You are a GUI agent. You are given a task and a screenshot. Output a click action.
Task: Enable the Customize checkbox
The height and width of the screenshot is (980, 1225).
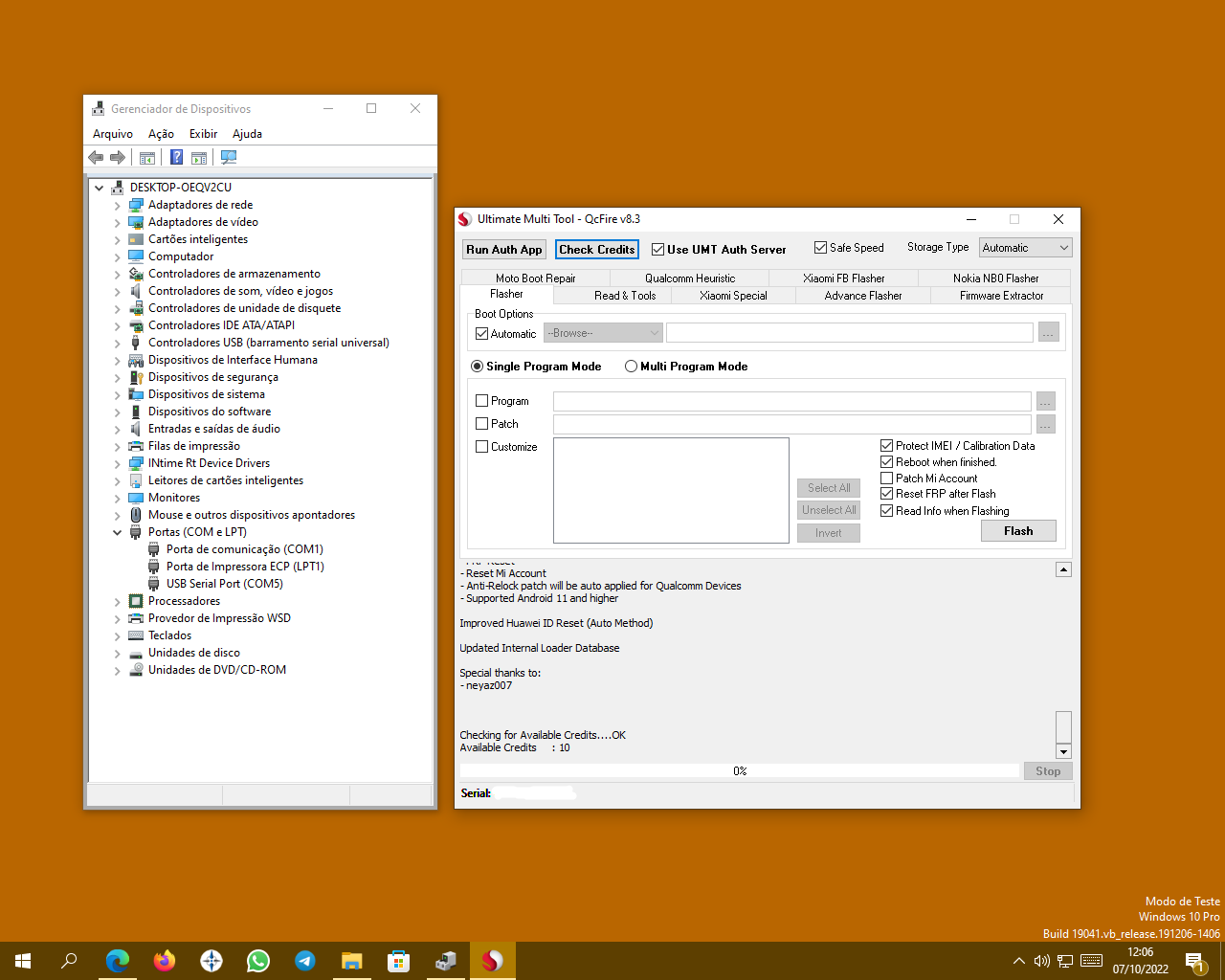(x=481, y=447)
